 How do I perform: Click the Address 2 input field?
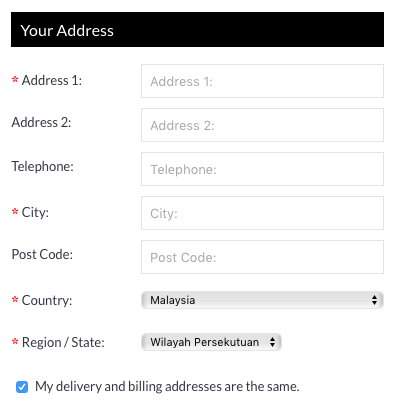click(262, 125)
